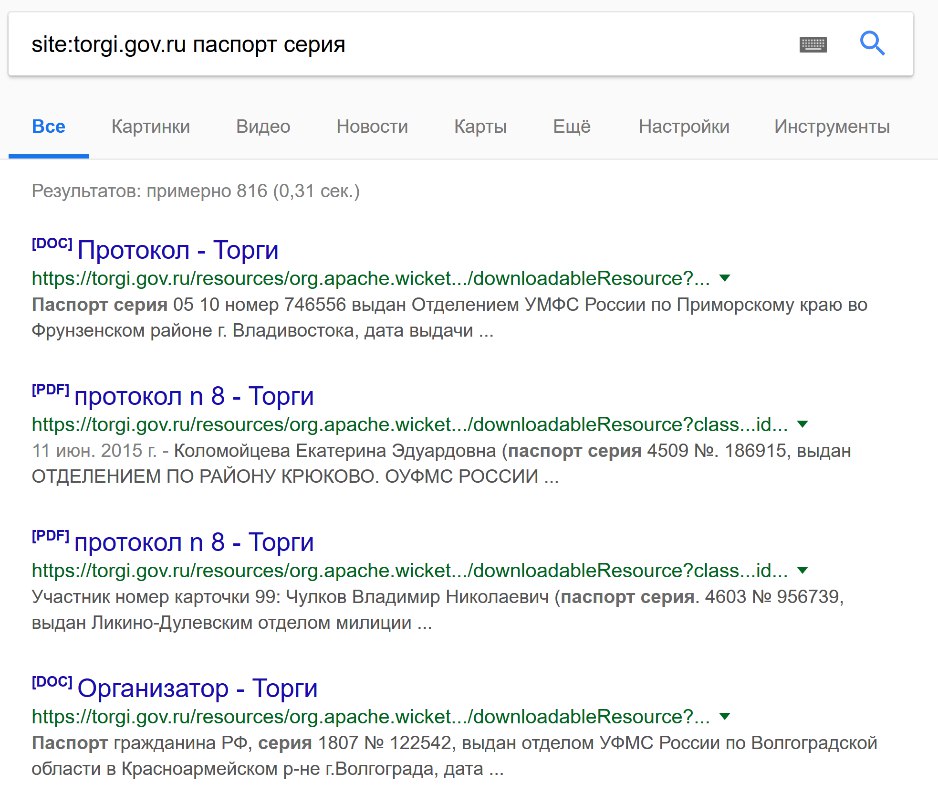This screenshot has height=805, width=938.
Task: Open the Организатор - Торги result
Action: (197, 688)
